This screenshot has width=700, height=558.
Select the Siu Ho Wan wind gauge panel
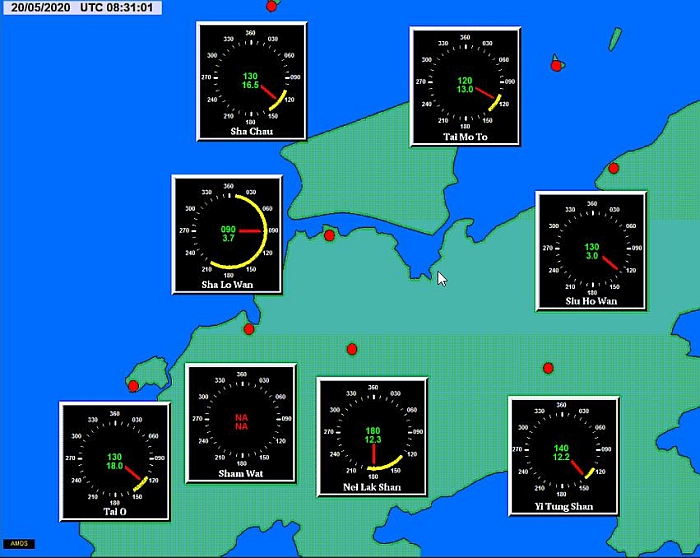pos(591,251)
